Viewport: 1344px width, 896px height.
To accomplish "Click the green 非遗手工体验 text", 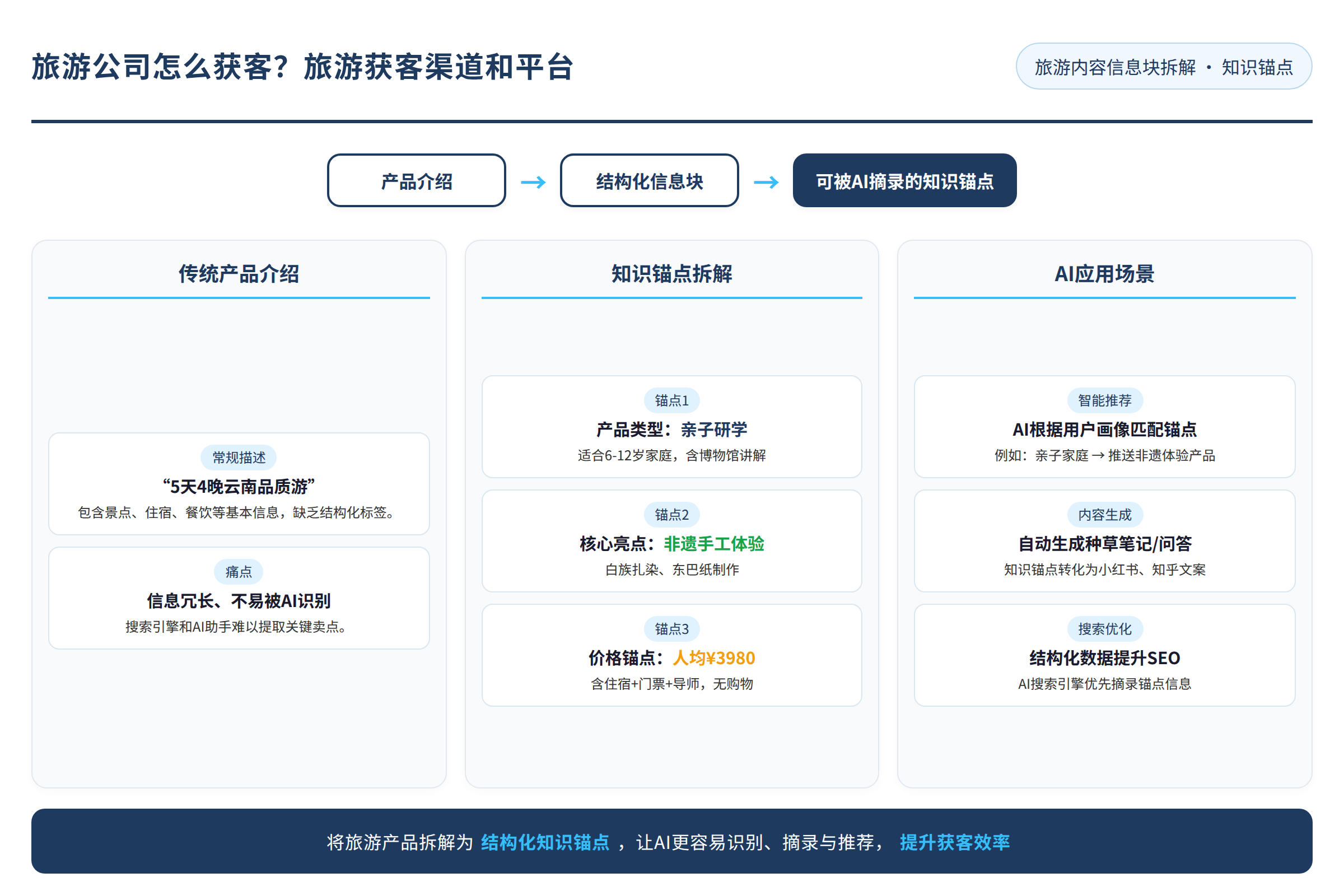I will coord(715,544).
